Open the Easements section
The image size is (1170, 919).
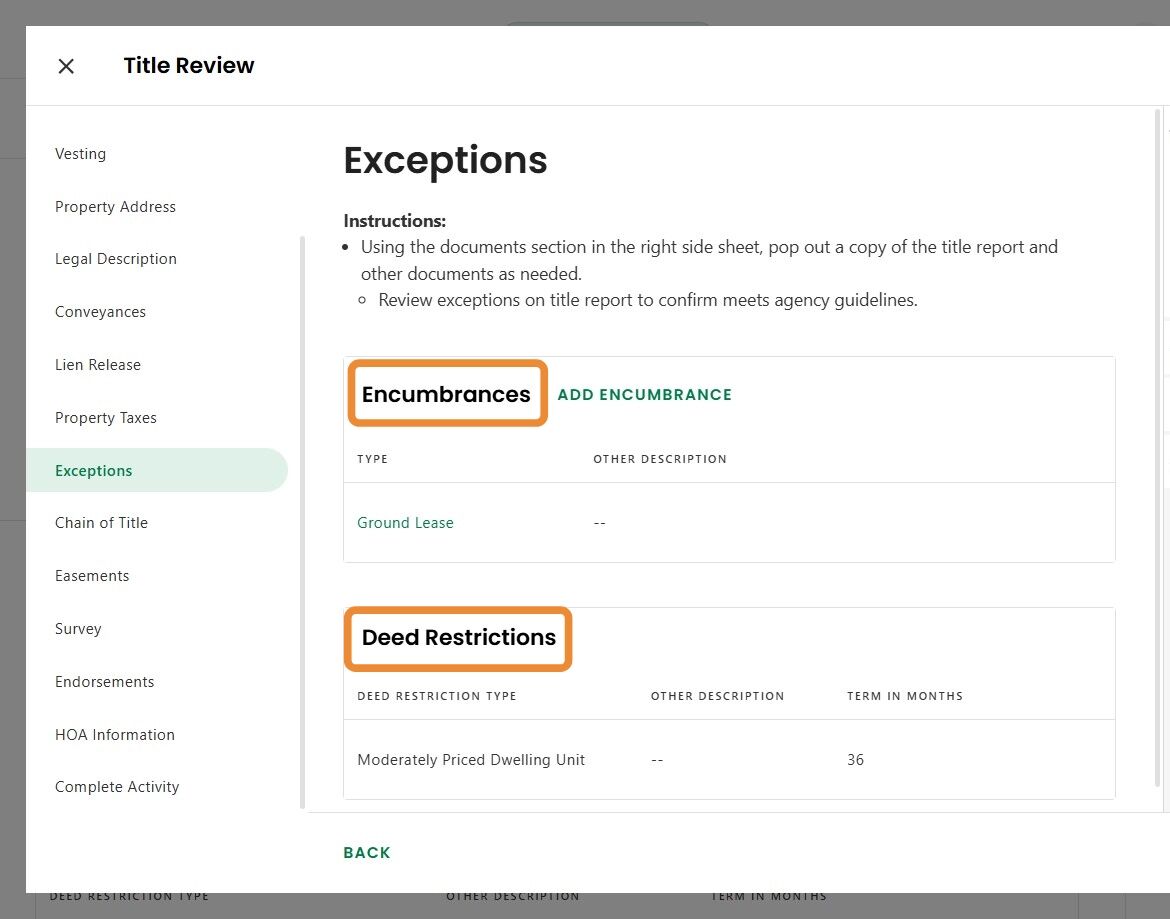(x=92, y=576)
